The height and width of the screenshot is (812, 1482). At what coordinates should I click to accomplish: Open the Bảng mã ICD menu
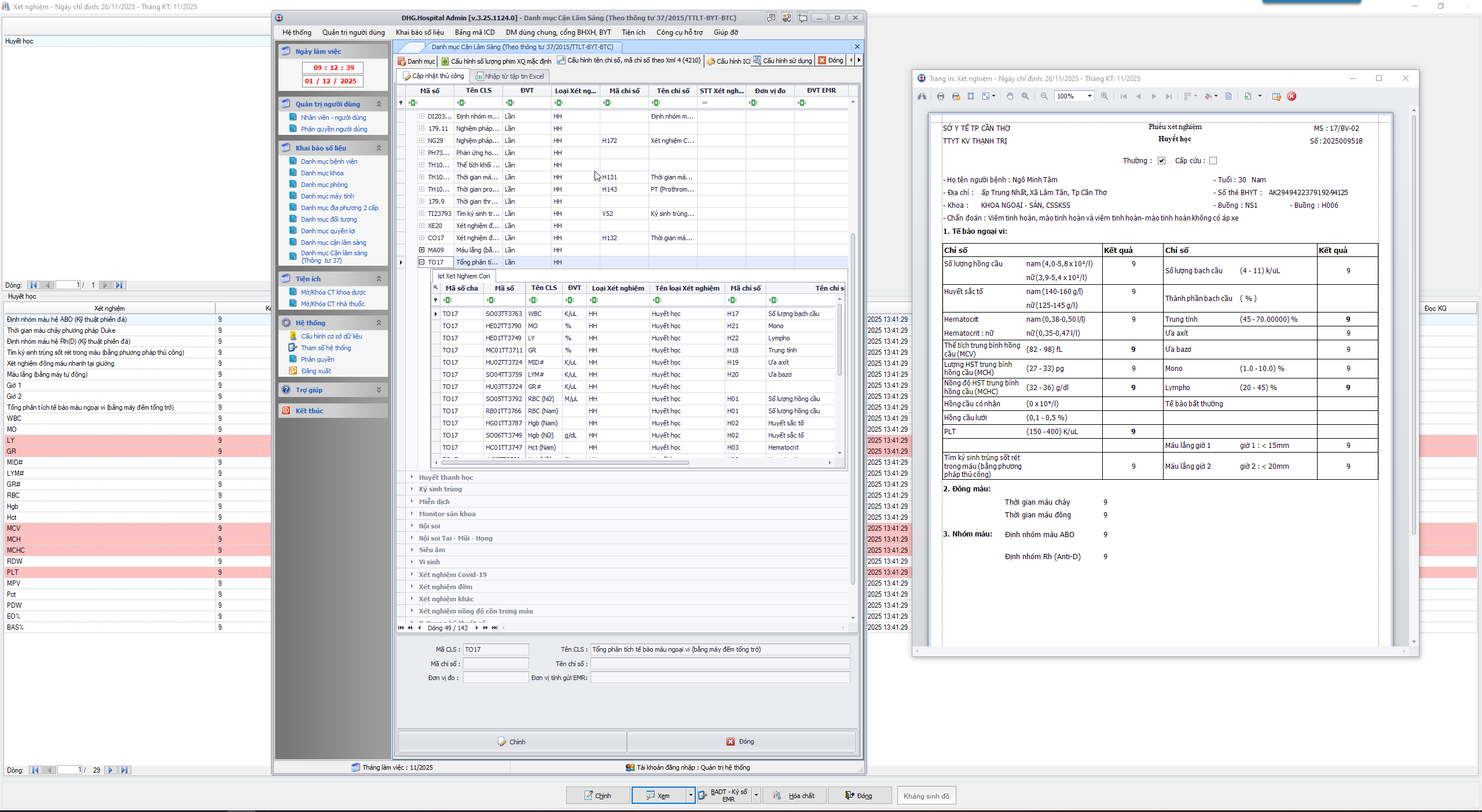(x=474, y=32)
